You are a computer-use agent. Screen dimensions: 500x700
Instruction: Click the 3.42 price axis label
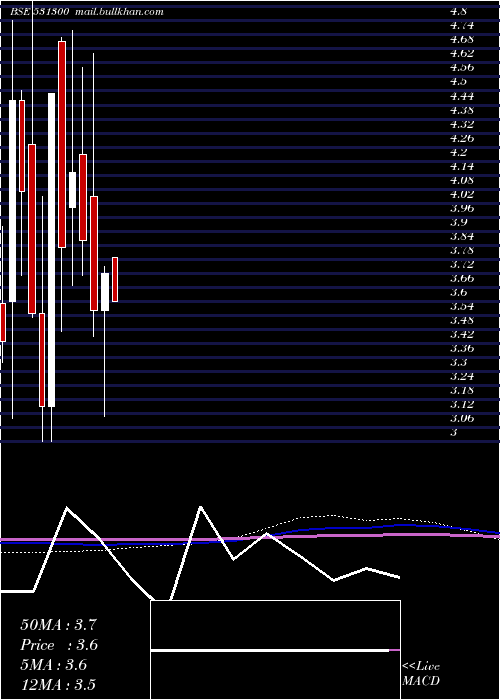(462, 334)
